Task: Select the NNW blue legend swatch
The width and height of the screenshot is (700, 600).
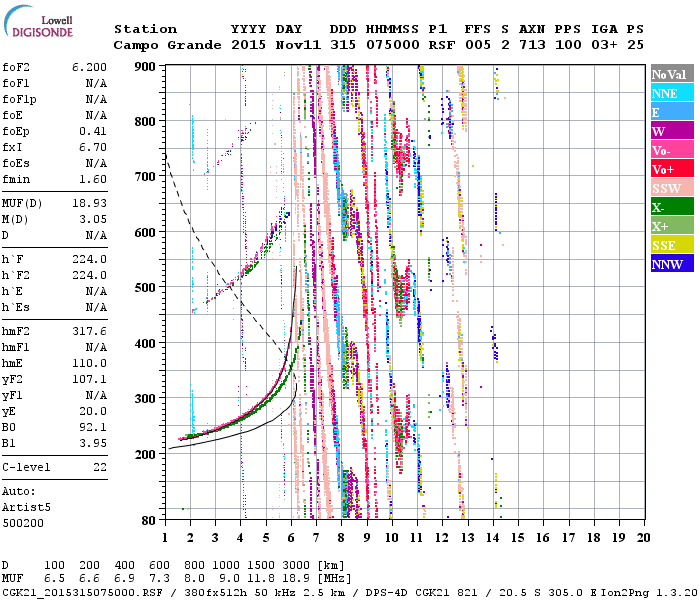Action: pyautogui.click(x=672, y=264)
